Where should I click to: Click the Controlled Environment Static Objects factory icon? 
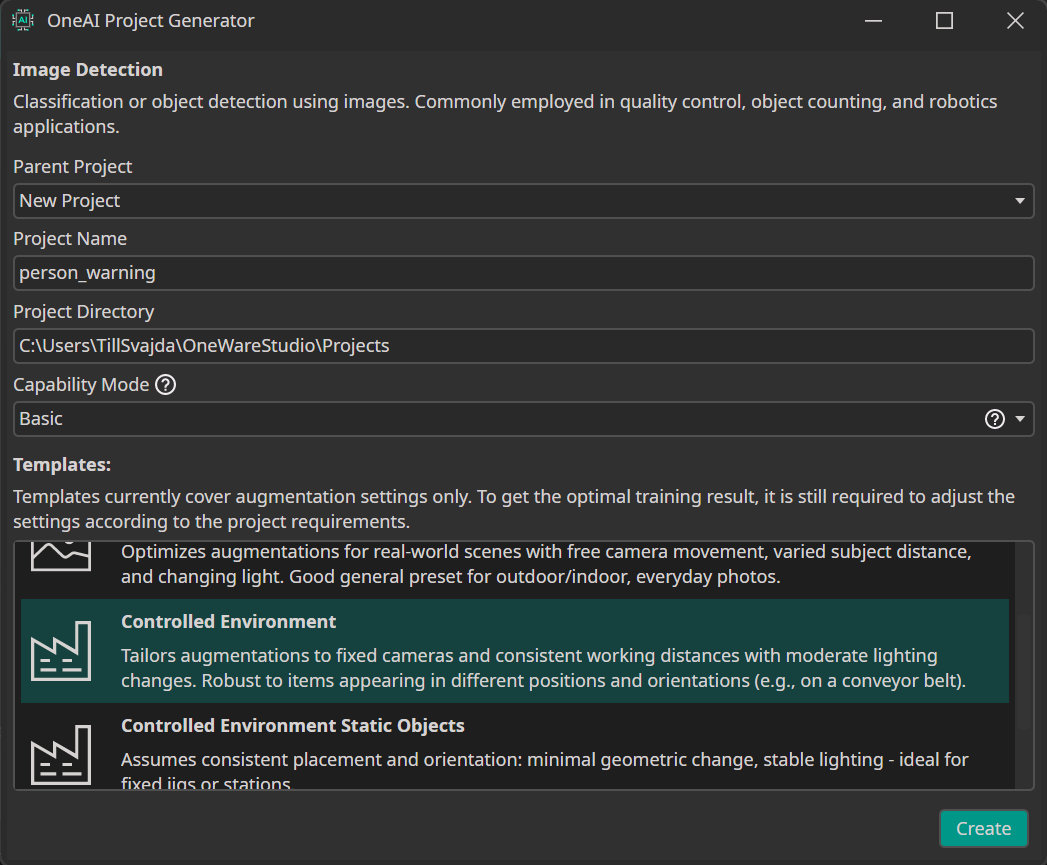pyautogui.click(x=61, y=755)
